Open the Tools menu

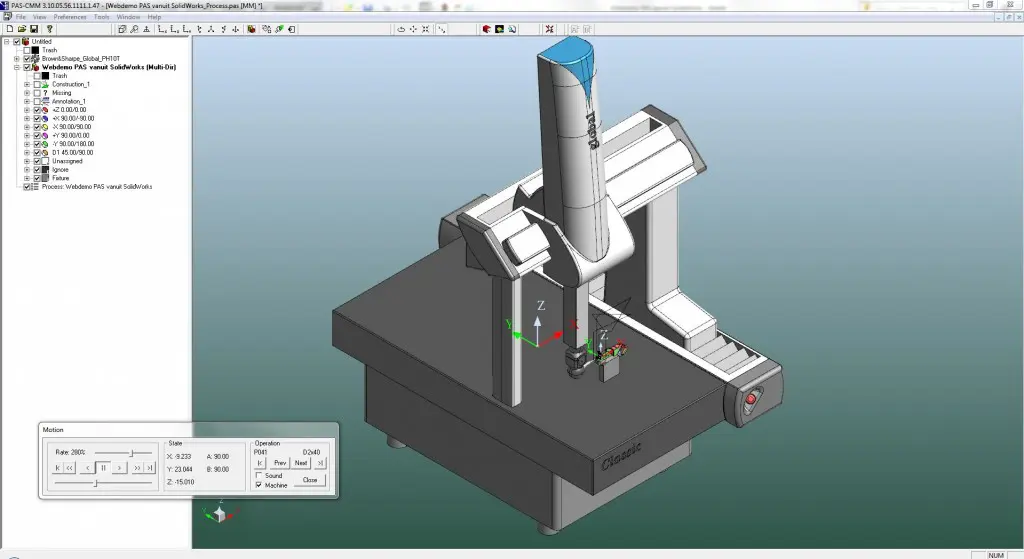pyautogui.click(x=102, y=17)
